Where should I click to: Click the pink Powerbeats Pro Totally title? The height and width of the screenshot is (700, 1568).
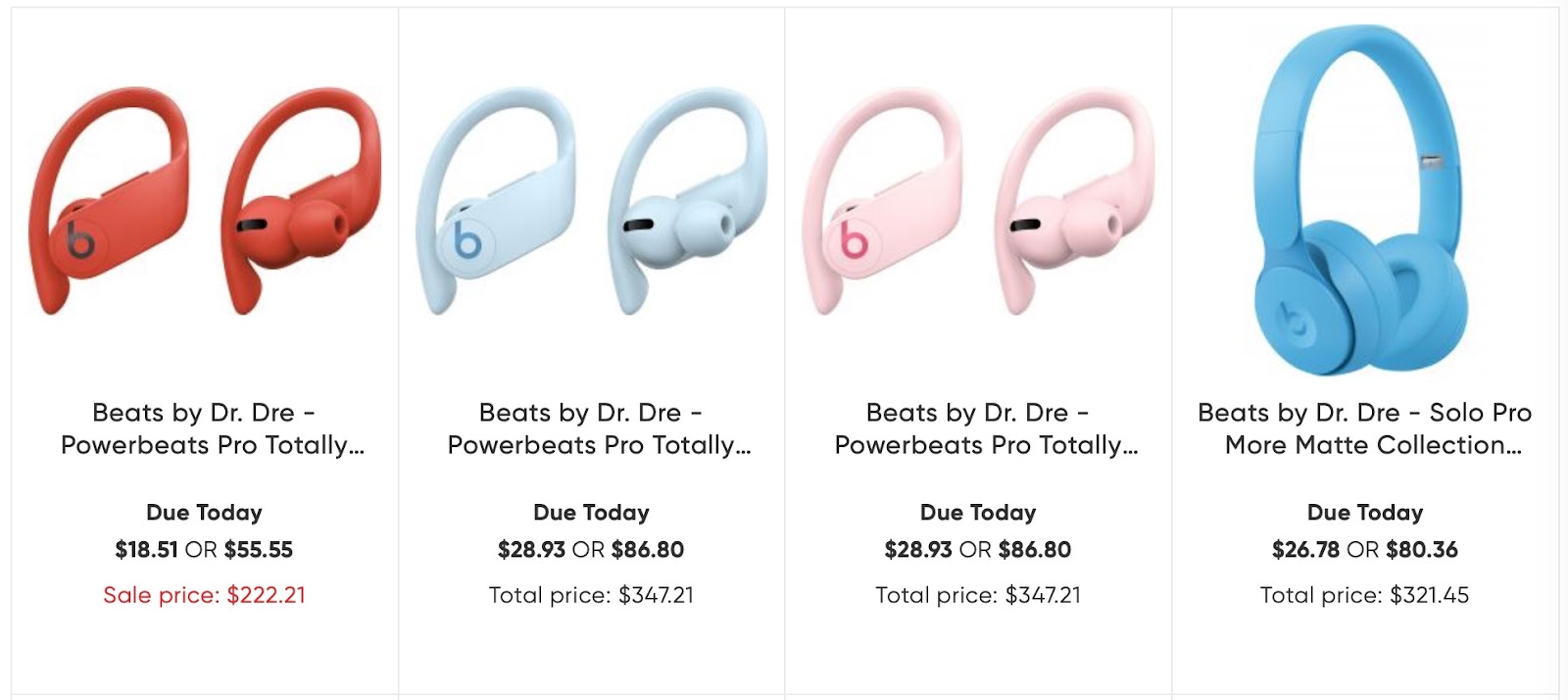[986, 428]
